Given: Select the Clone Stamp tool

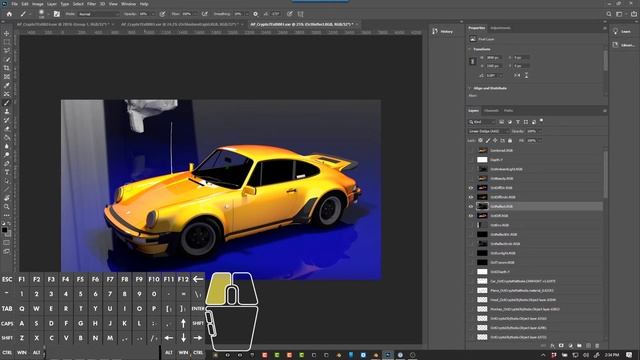Looking at the screenshot, I should click(7, 111).
